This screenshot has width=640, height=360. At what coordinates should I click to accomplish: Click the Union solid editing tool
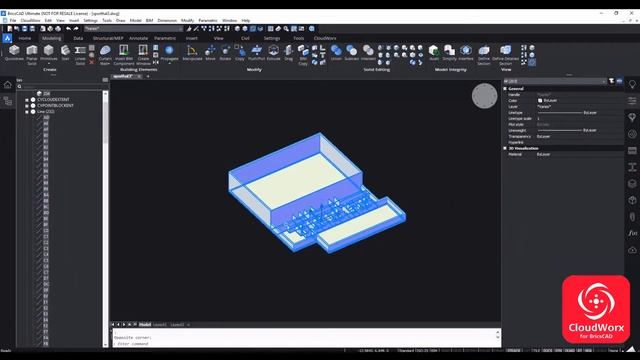point(336,53)
